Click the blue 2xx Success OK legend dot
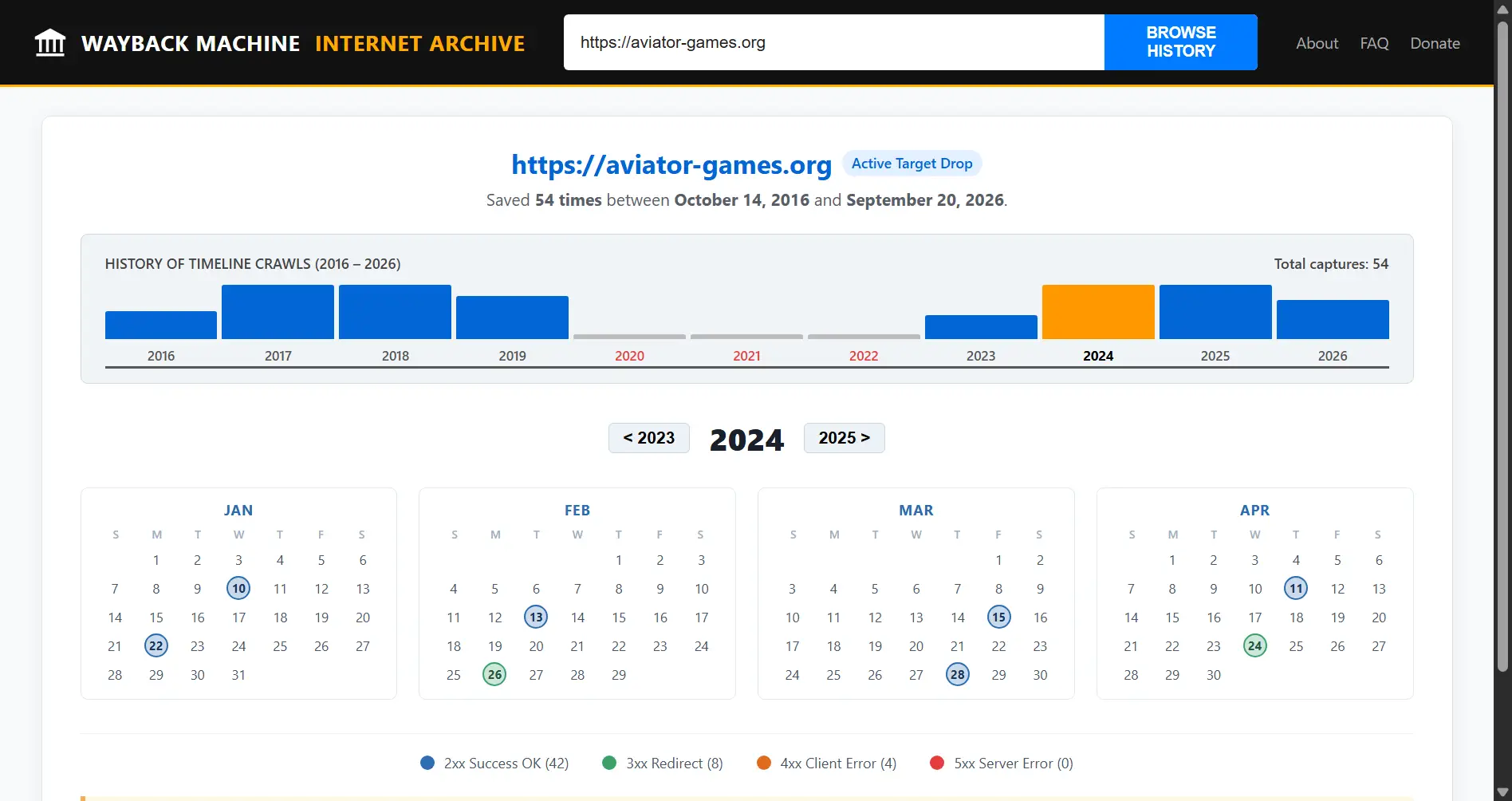Image resolution: width=1512 pixels, height=801 pixels. pyautogui.click(x=427, y=763)
